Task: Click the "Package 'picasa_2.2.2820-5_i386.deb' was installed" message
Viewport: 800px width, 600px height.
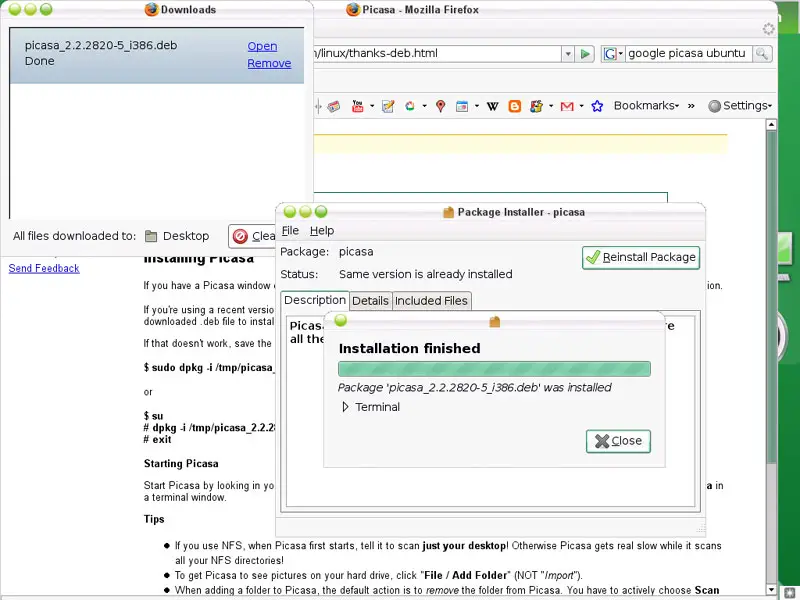Action: coord(474,388)
